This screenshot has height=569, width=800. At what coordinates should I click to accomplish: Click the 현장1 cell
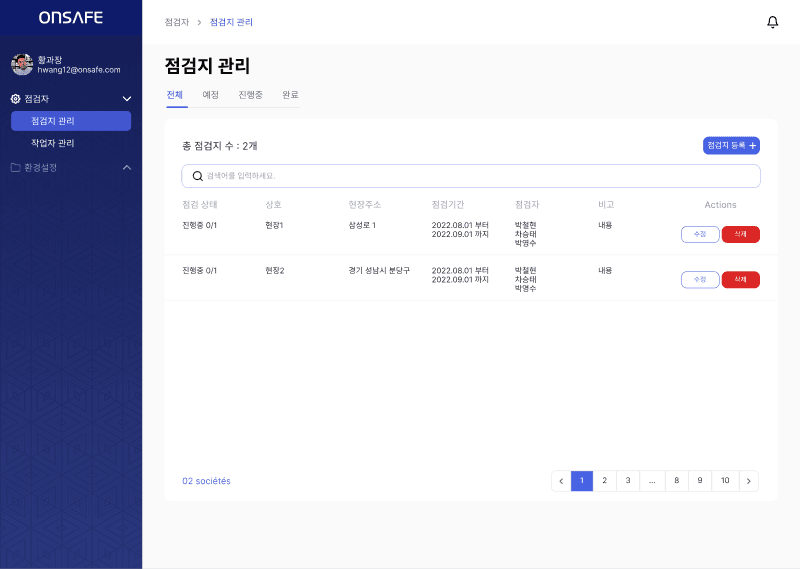tap(274, 225)
